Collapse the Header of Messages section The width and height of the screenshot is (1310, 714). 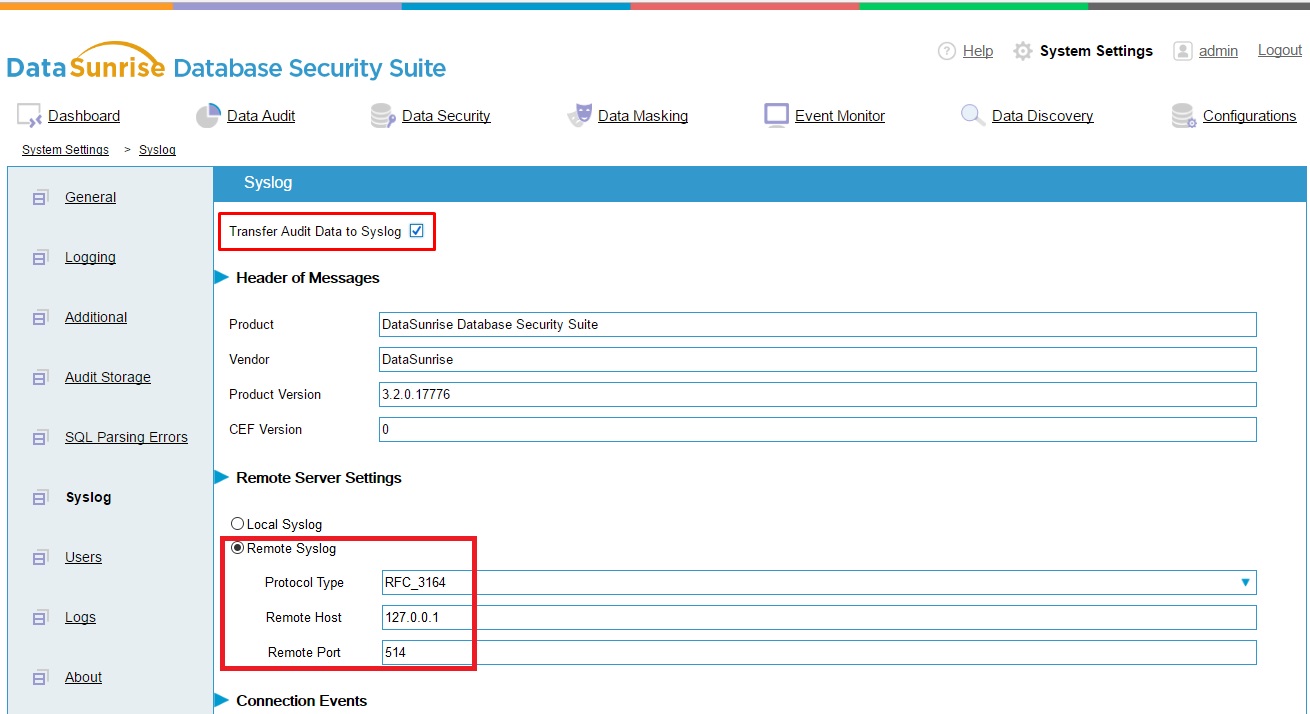tap(223, 278)
